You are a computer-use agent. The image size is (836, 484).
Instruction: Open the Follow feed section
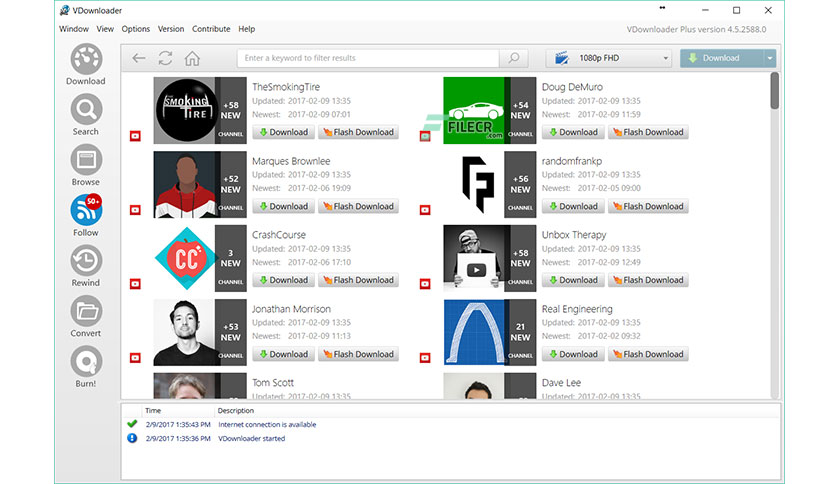(x=86, y=216)
